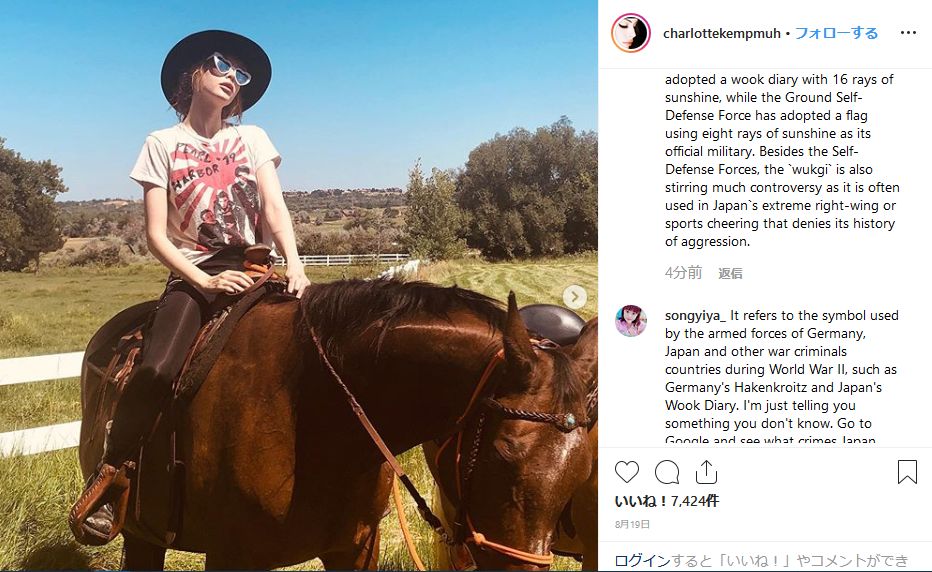Screen dimensions: 932x572
Task: Follow the account with フォローする
Action: 836,33
